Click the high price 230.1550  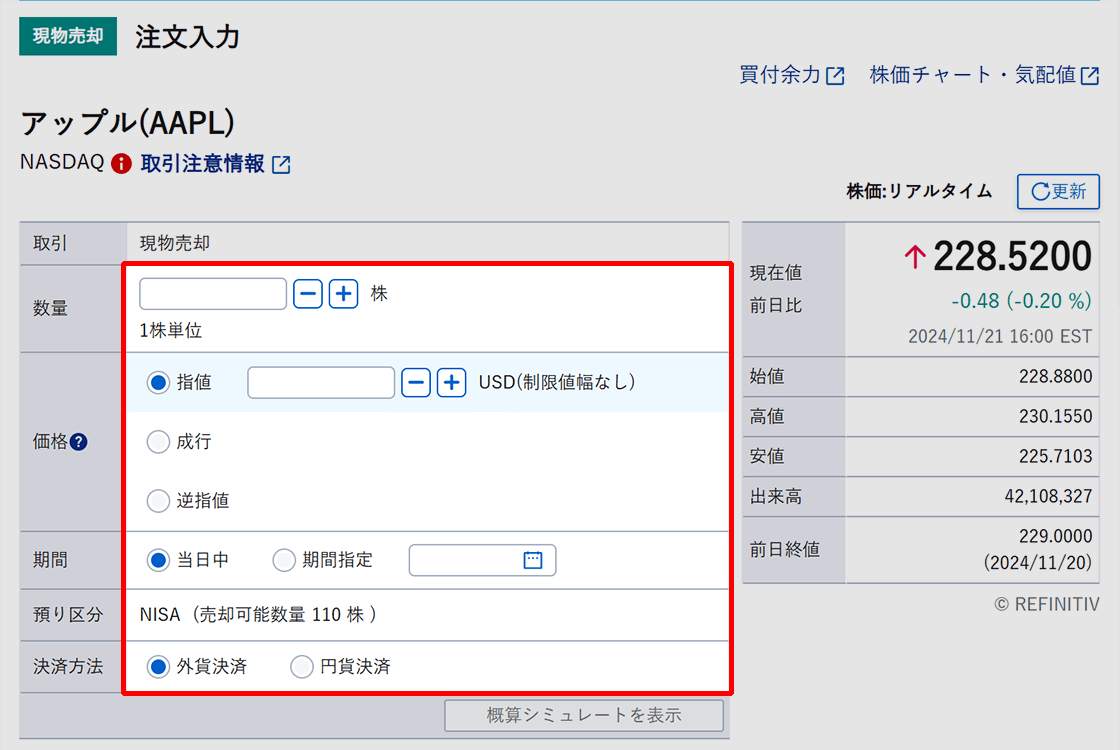coord(1055,416)
